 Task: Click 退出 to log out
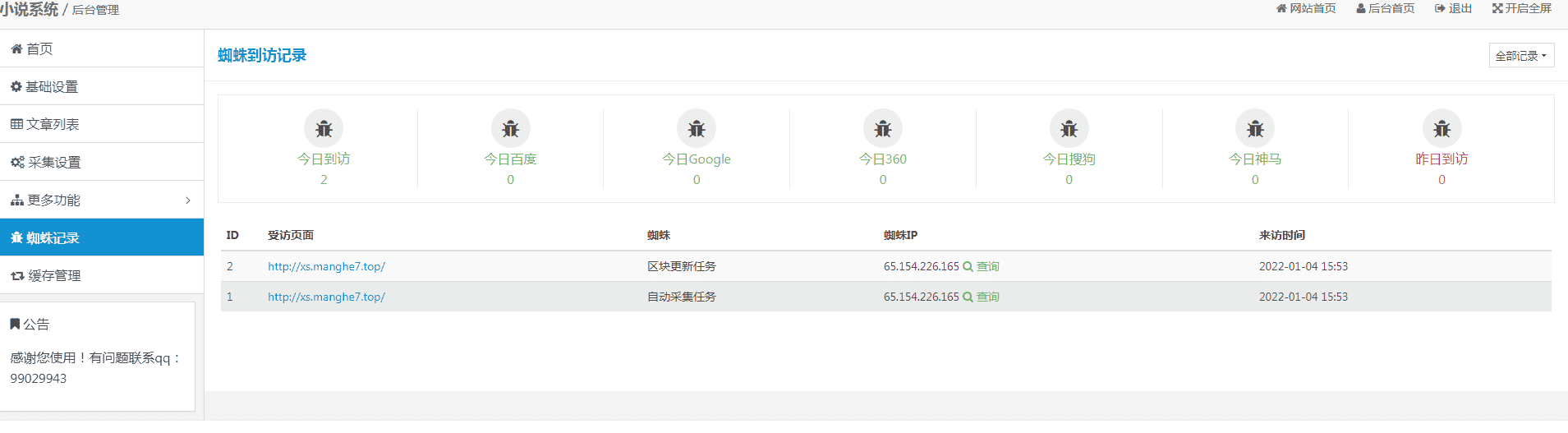(1453, 8)
